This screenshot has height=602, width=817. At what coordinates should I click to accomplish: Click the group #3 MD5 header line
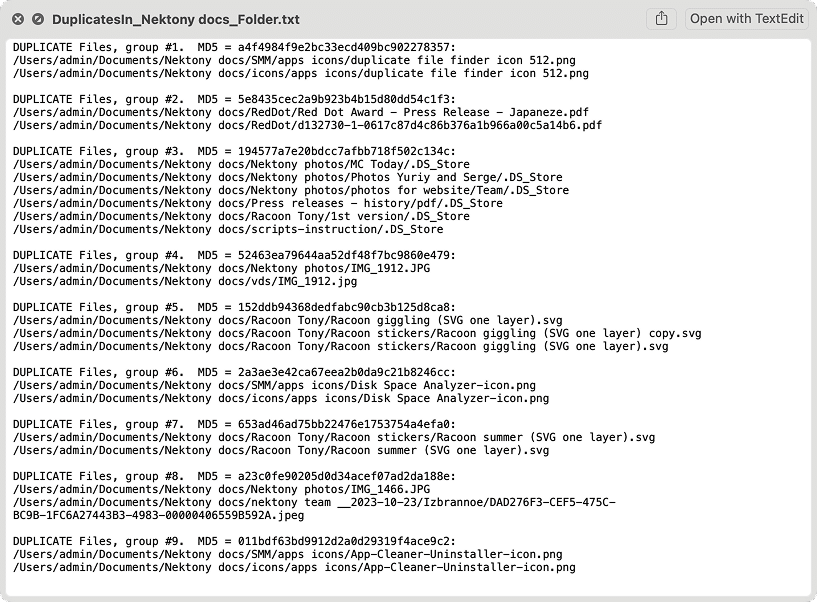click(x=234, y=152)
